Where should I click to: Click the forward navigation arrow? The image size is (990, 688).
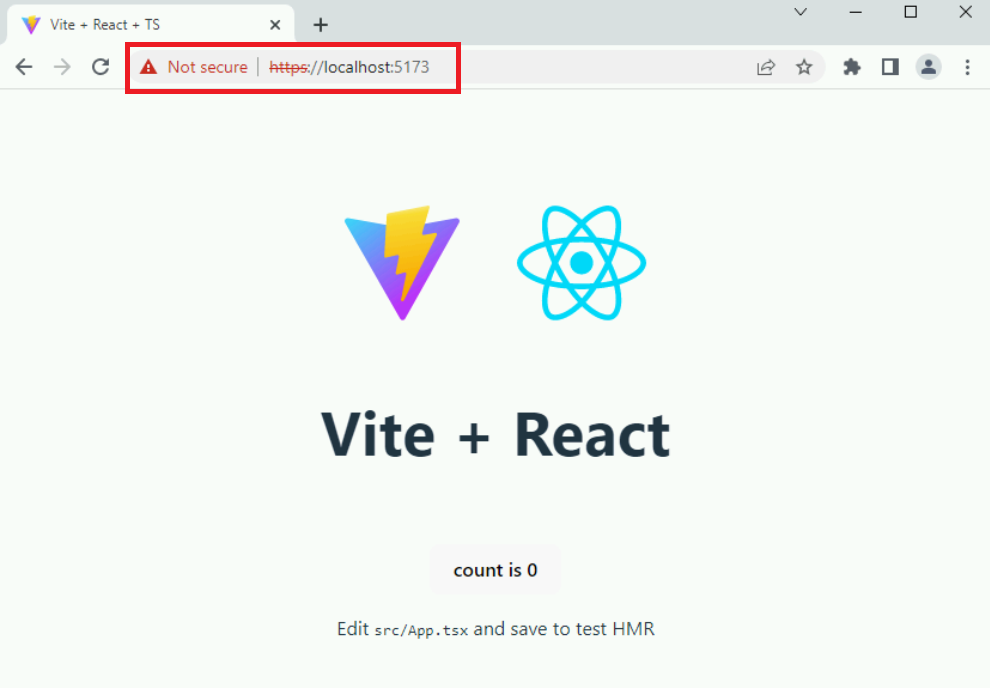coord(63,67)
